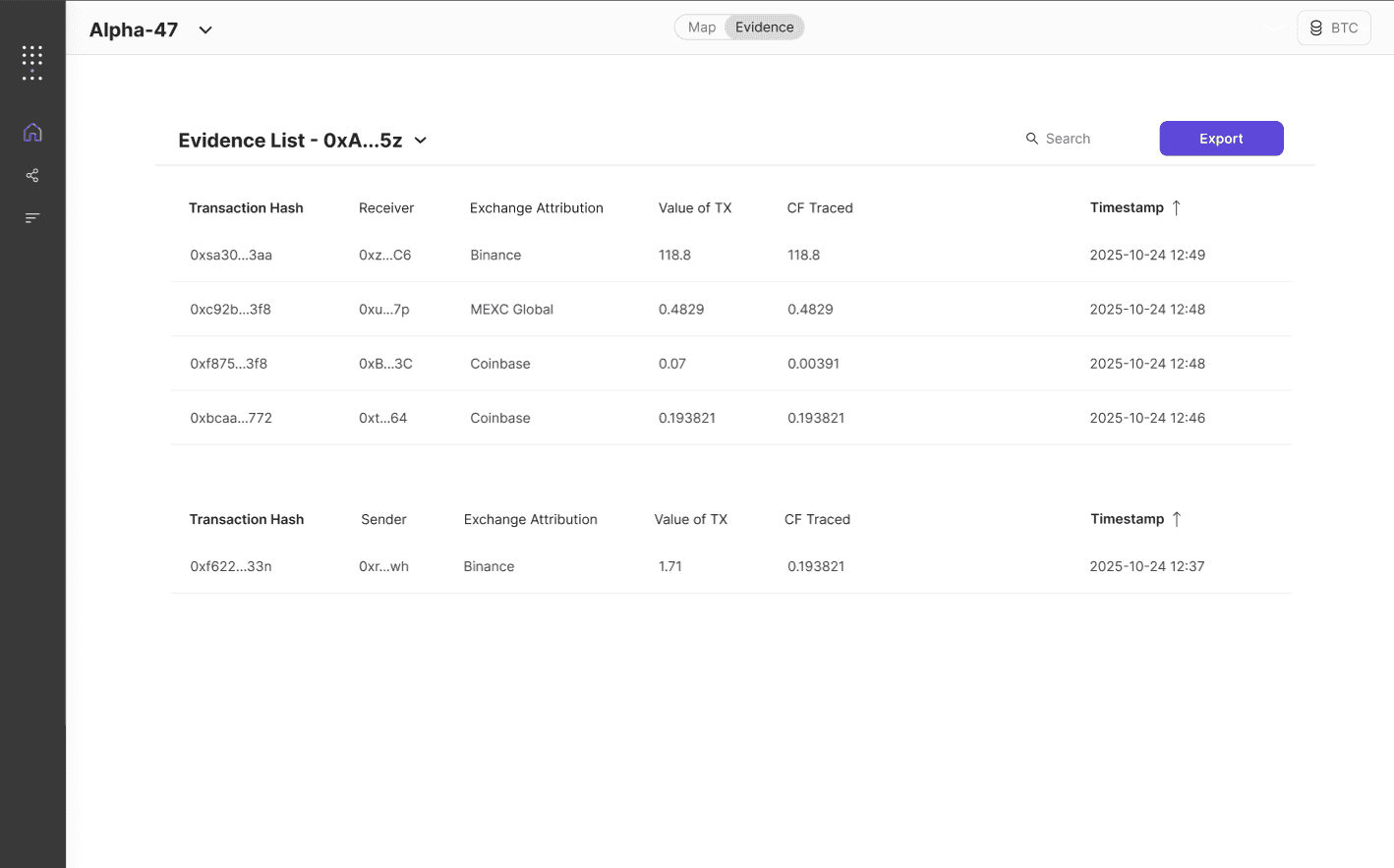Expand the Evidence List address dropdown
The height and width of the screenshot is (868, 1394).
[421, 141]
